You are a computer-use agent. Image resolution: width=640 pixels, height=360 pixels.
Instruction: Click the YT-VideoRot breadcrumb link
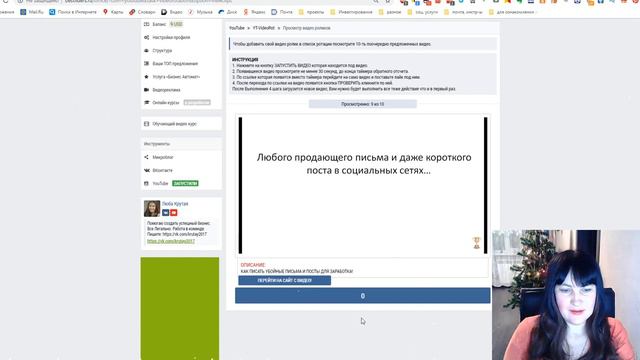pos(264,28)
